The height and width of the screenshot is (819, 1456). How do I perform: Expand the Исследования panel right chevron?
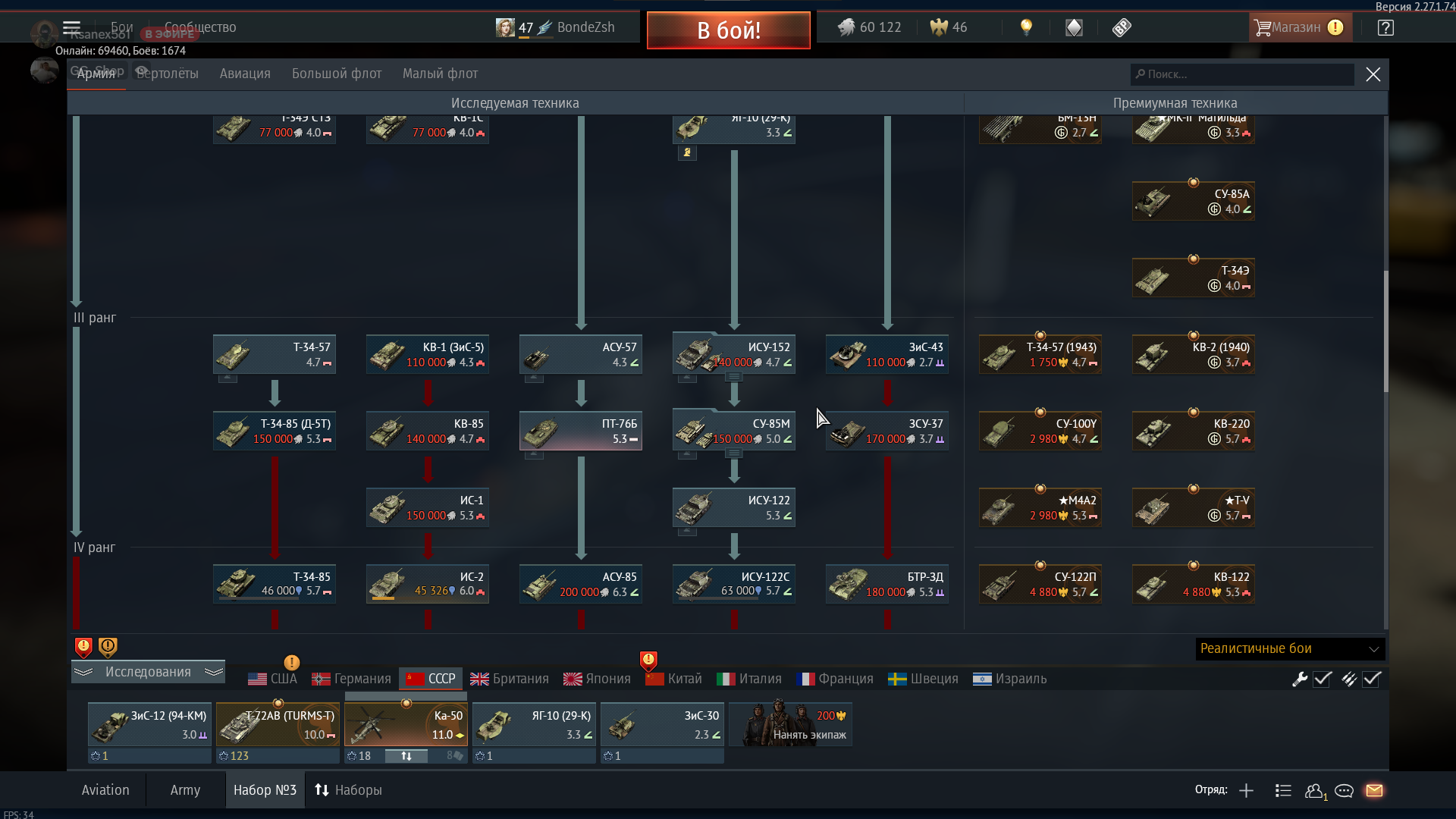coord(214,672)
